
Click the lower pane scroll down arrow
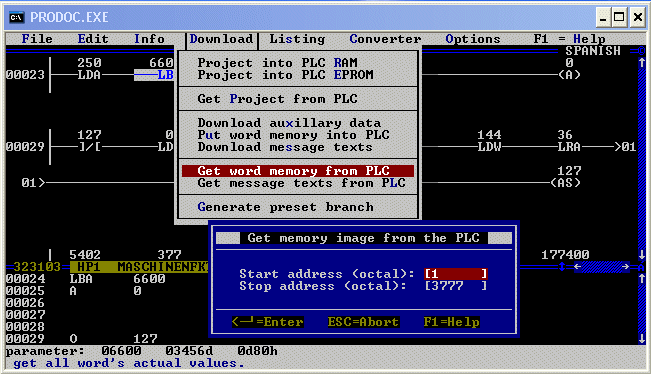642,339
